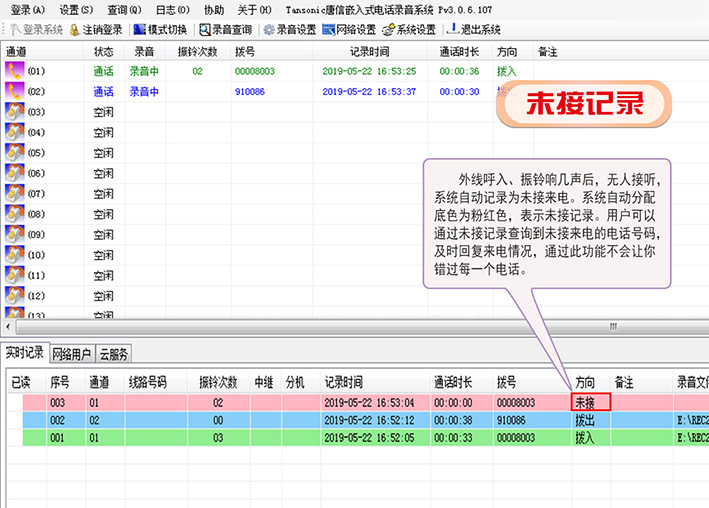709x508 pixels.
Task: Switch to the 网络用户 tab
Action: [x=71, y=353]
